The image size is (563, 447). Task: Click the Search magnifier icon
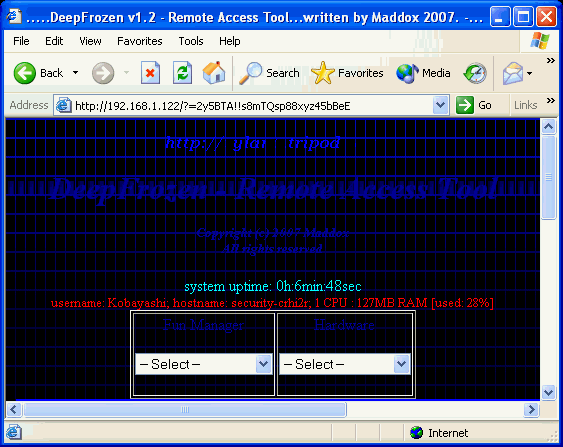250,73
